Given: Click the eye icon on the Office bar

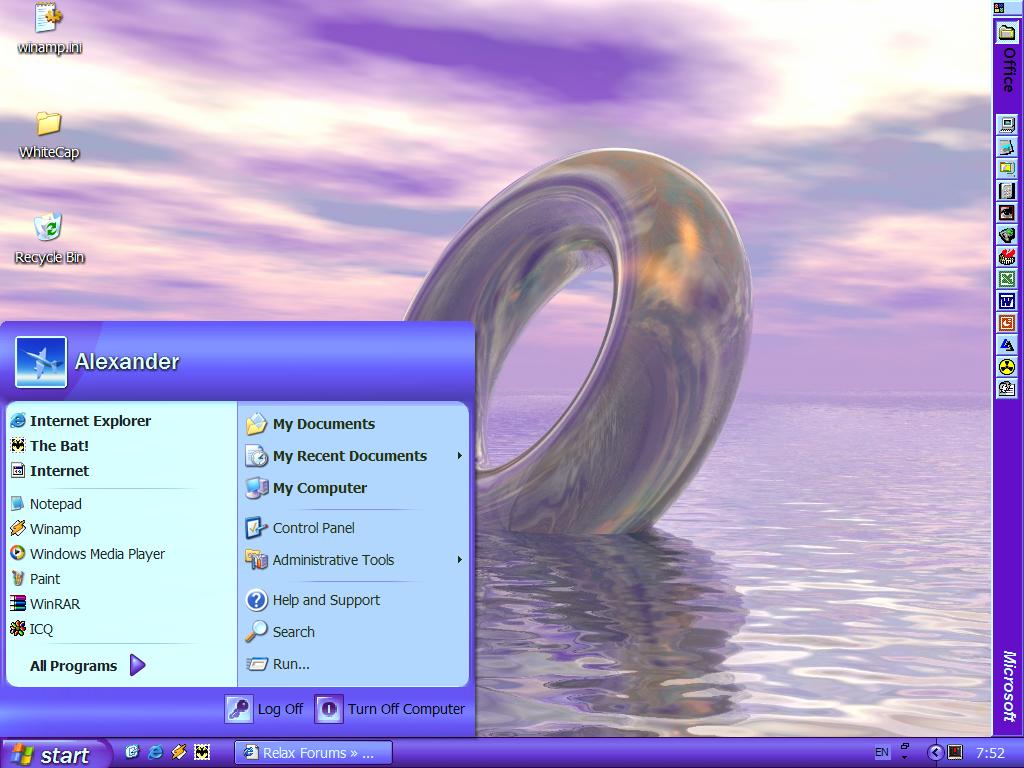Looking at the screenshot, I should (1007, 212).
